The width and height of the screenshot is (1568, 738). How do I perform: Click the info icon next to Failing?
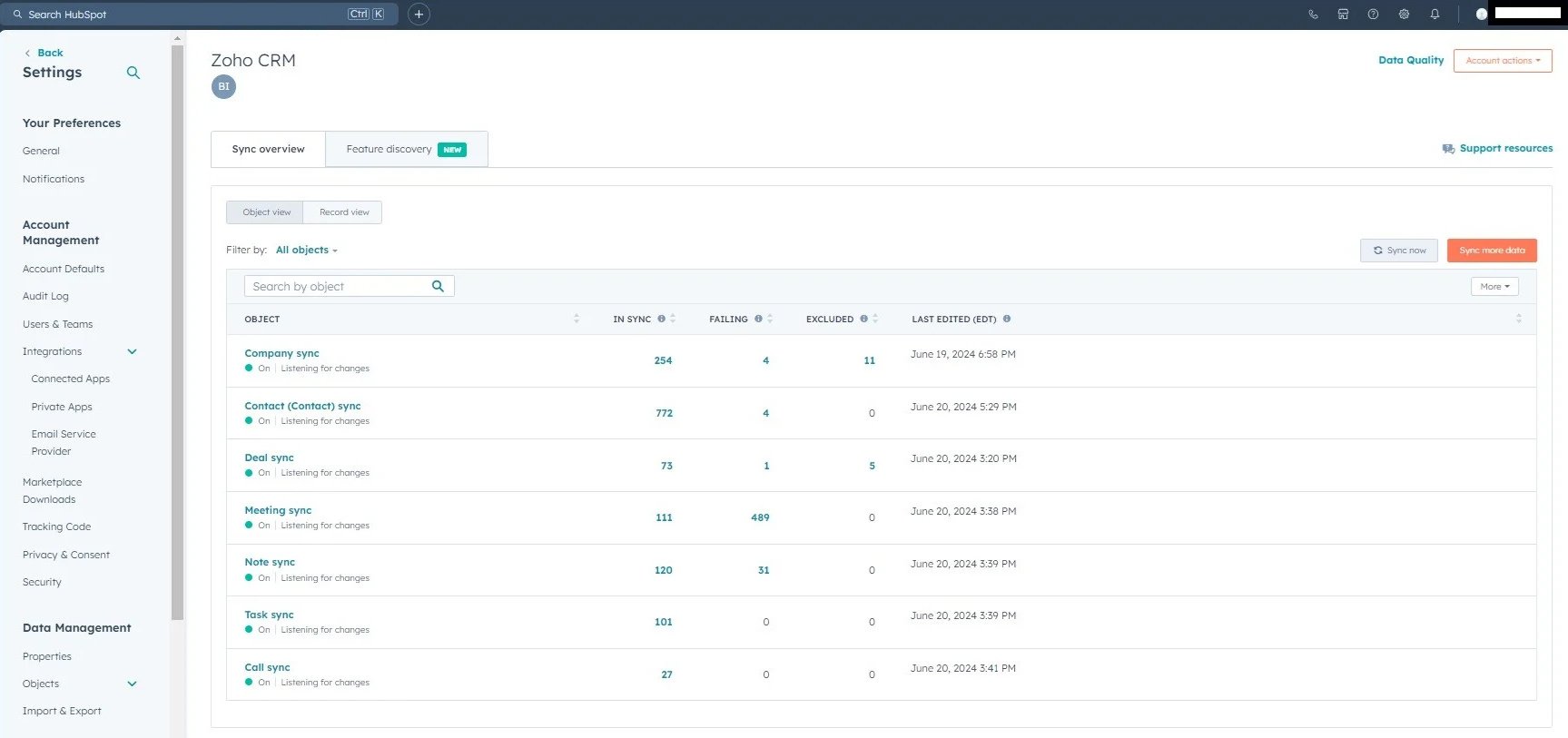758,319
